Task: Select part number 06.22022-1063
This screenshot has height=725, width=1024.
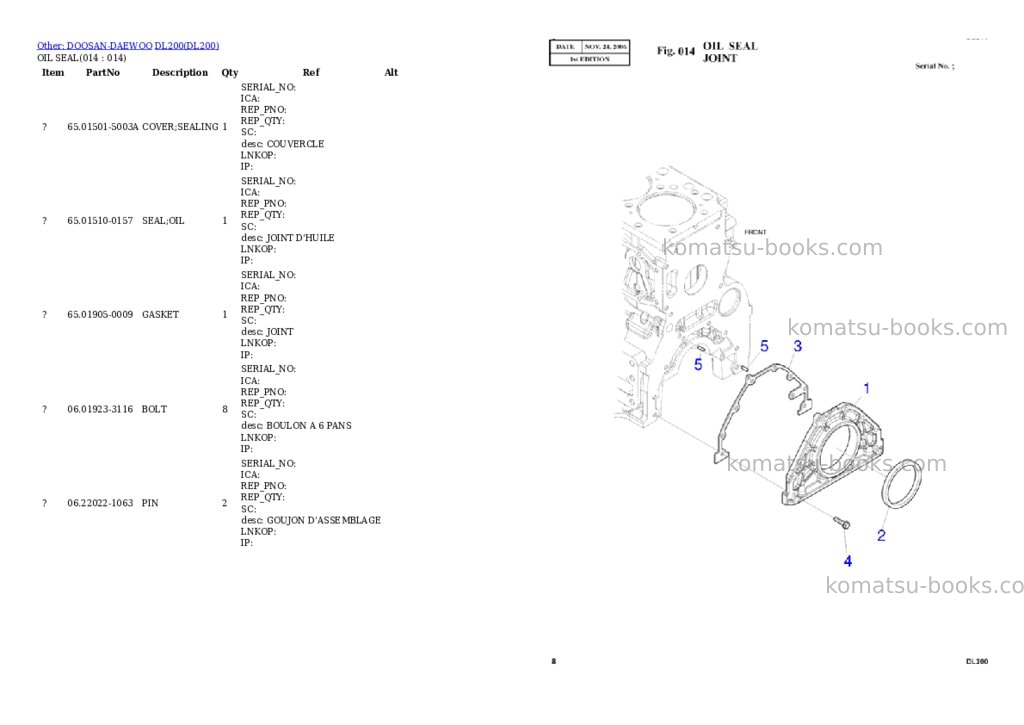Action: click(100, 504)
